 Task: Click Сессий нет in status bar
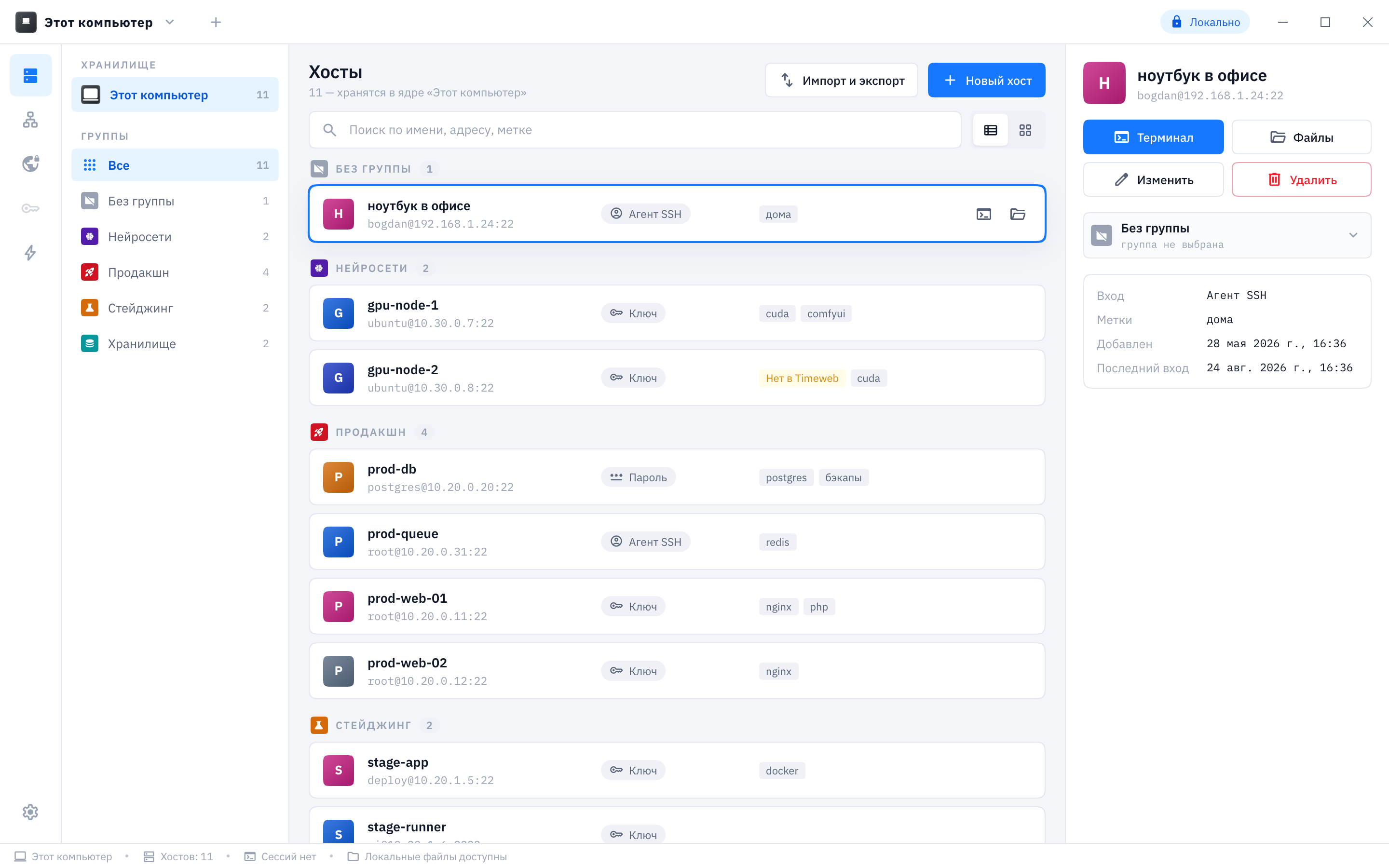(x=280, y=856)
